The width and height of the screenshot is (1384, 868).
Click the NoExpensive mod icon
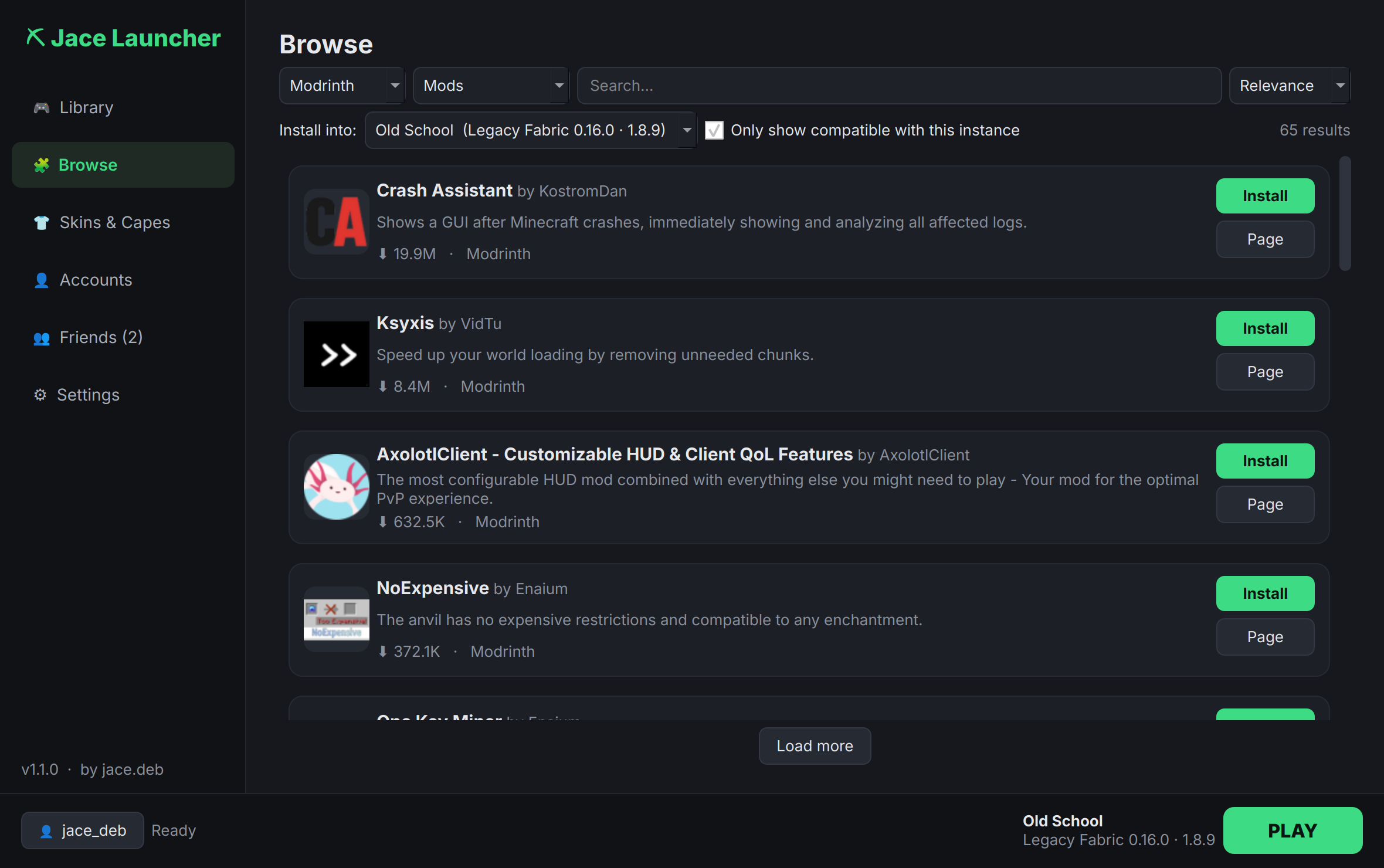[336, 619]
